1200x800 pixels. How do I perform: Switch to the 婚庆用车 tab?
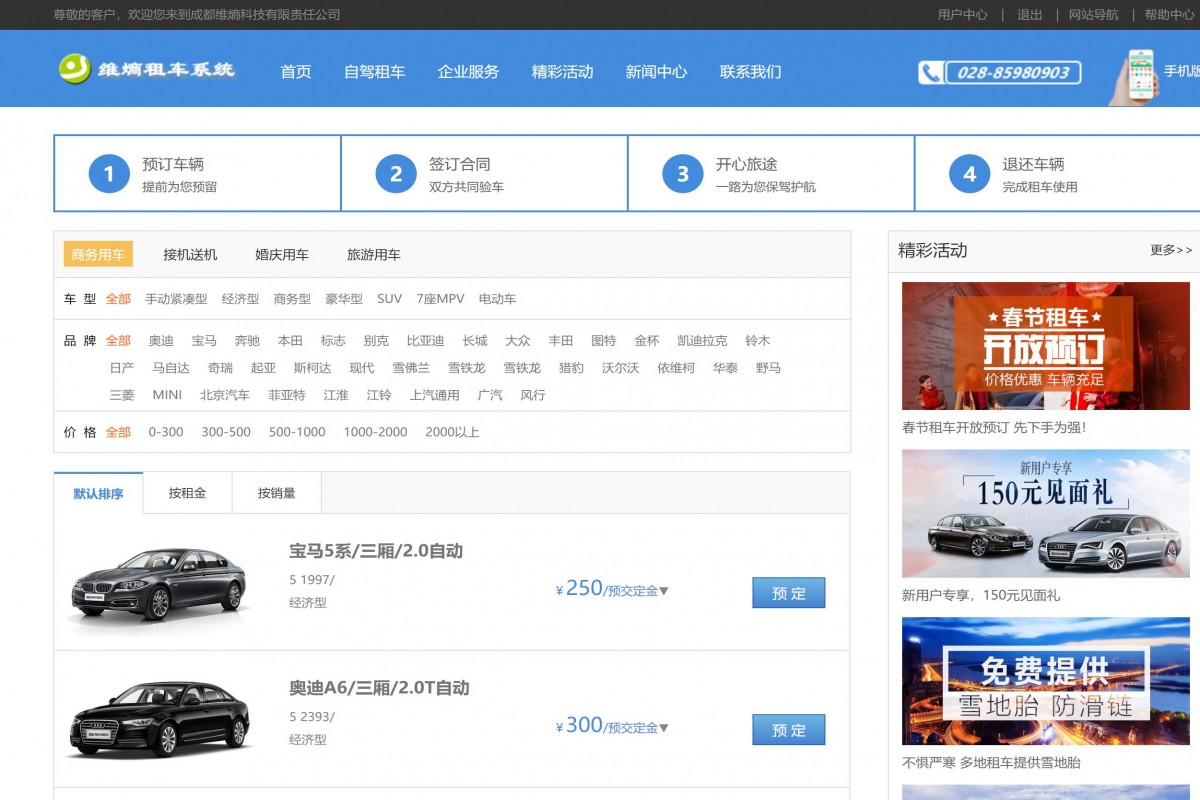[x=282, y=254]
